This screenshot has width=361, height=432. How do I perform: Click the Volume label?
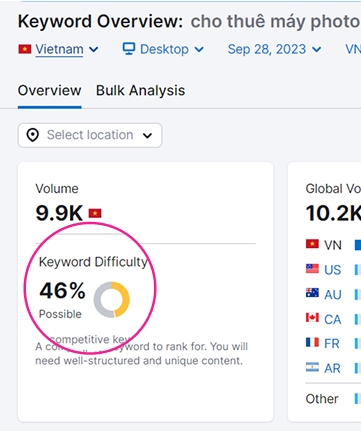point(57,189)
